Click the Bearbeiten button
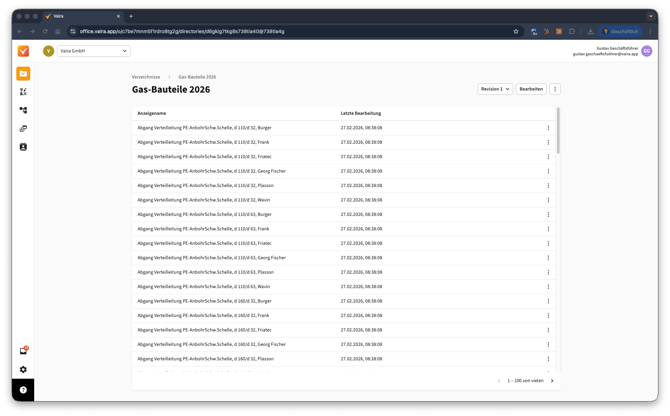This screenshot has height=416, width=670. pyautogui.click(x=531, y=89)
